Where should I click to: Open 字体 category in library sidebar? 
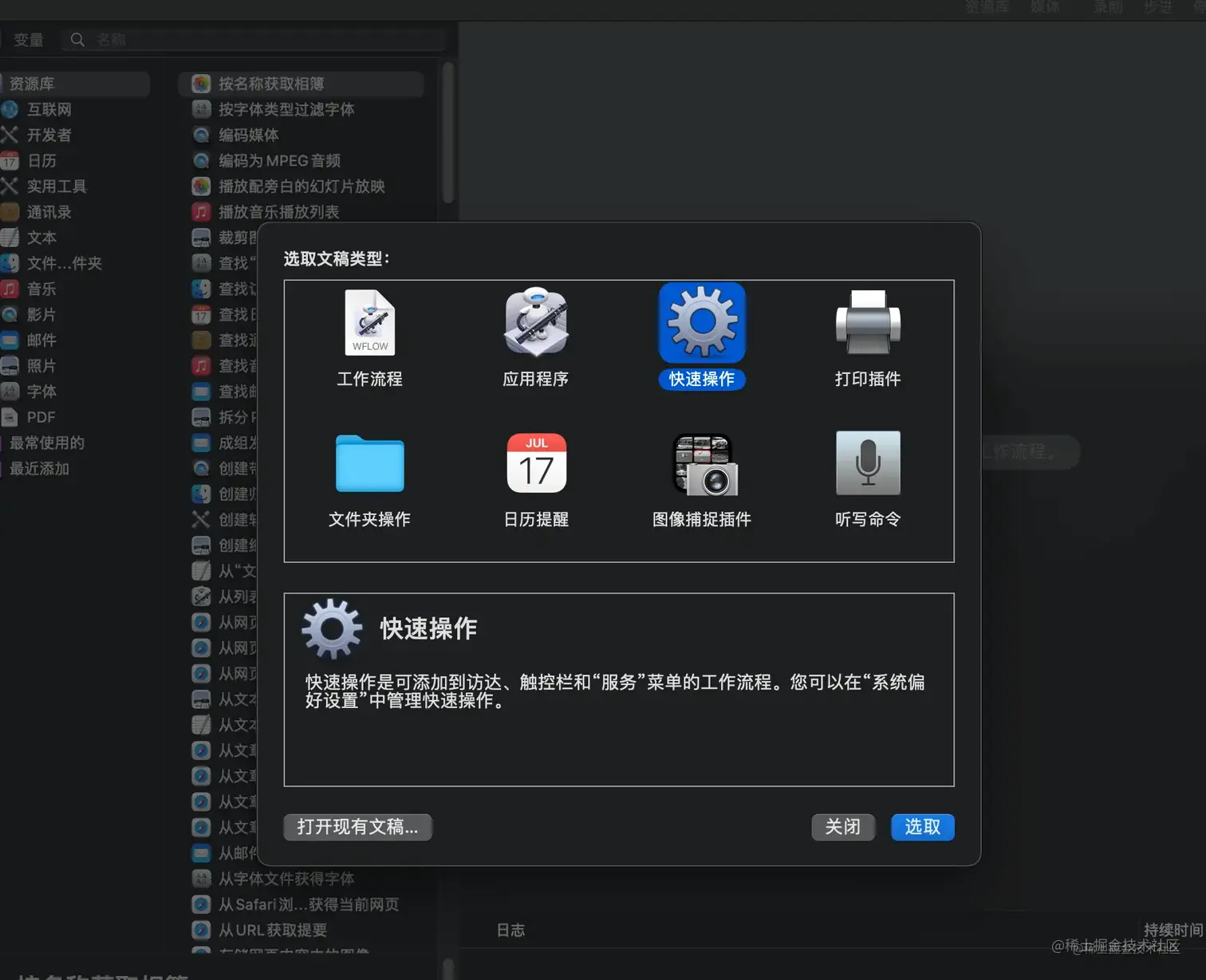tap(40, 391)
